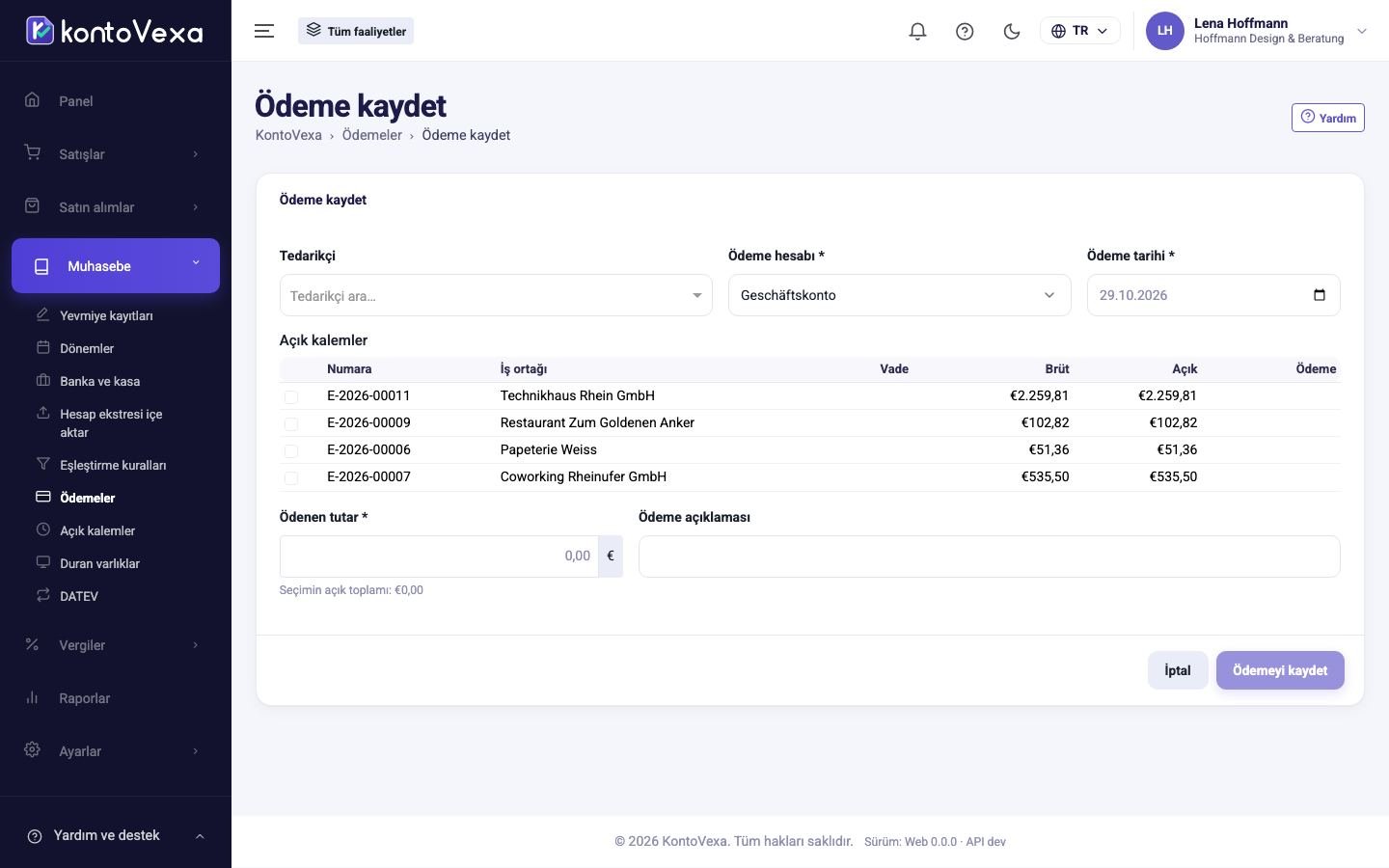Follow the Ödemeler breadcrumb link

coord(371,135)
